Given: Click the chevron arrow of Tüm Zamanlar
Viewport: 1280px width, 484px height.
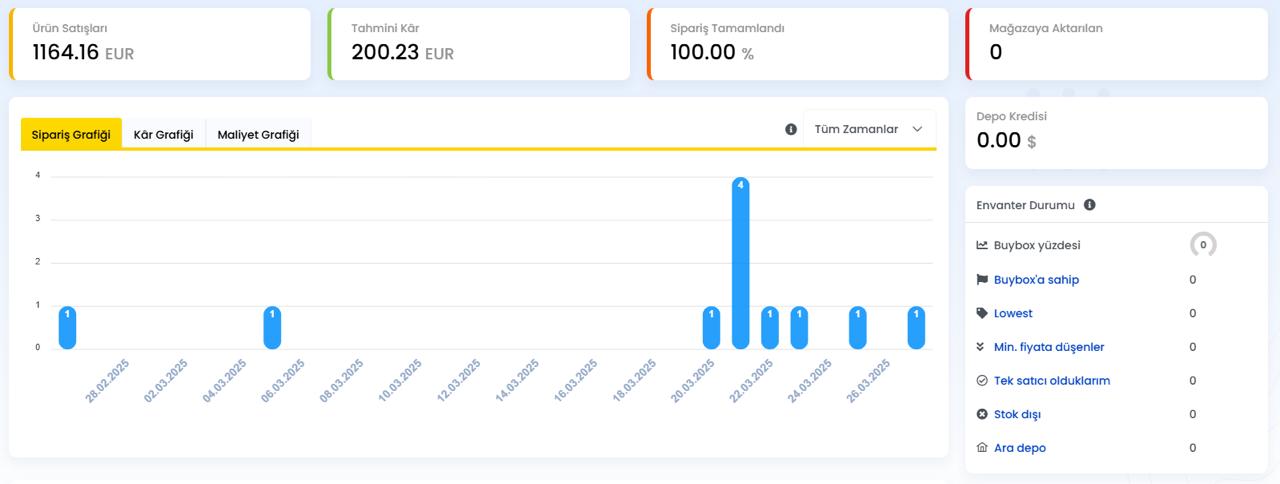Looking at the screenshot, I should coord(917,129).
